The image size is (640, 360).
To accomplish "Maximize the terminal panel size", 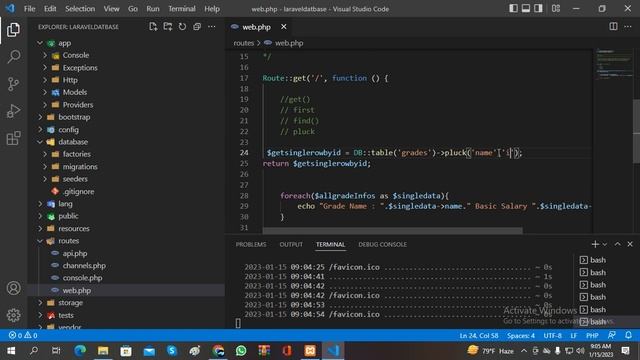I will pyautogui.click(x=618, y=244).
